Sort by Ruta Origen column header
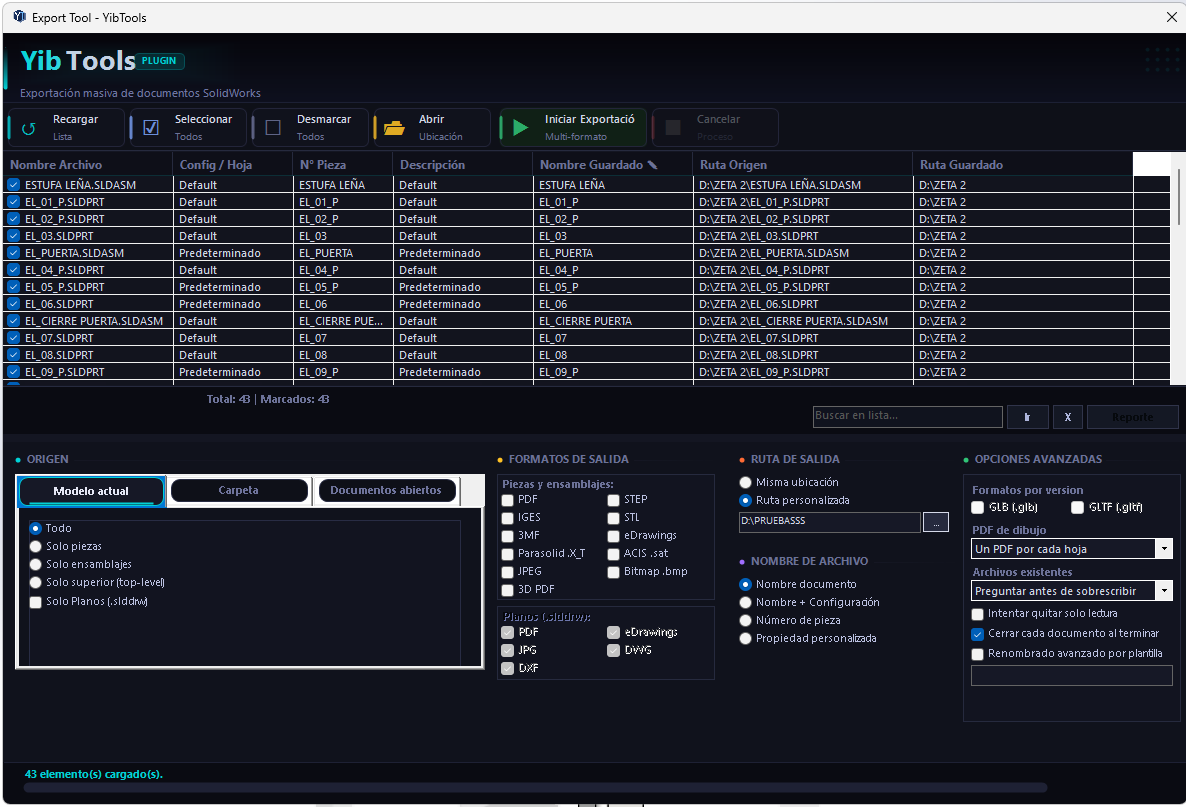Viewport: 1186px width, 807px height. pos(803,164)
